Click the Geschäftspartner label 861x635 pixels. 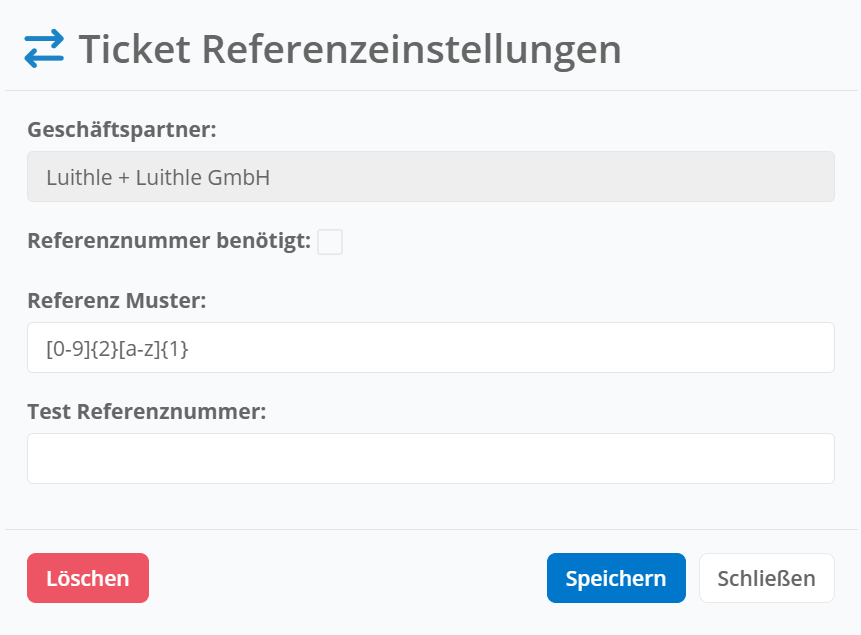tap(122, 130)
